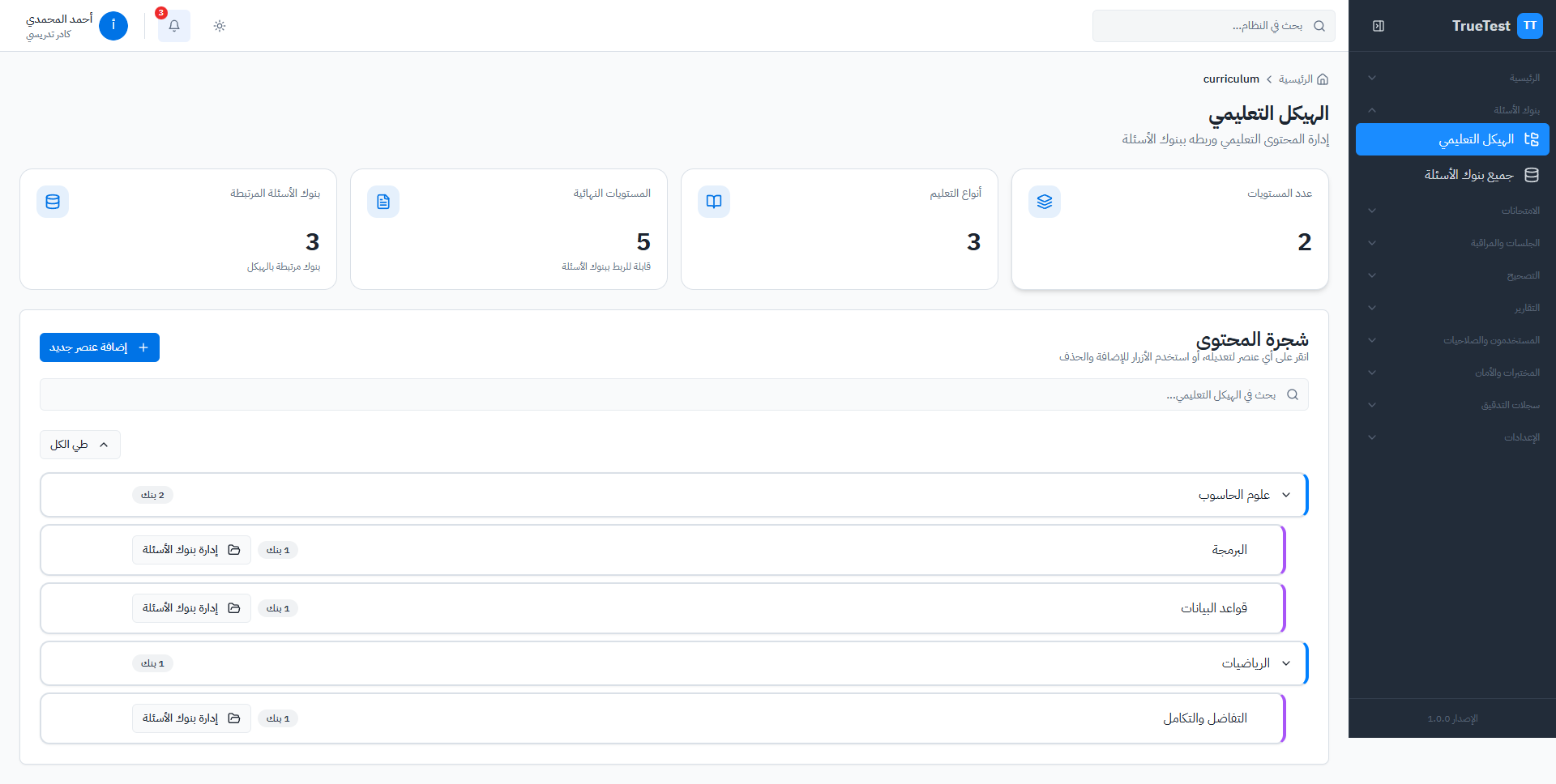
Task: Collapse all items using طي الكل
Action: (79, 444)
